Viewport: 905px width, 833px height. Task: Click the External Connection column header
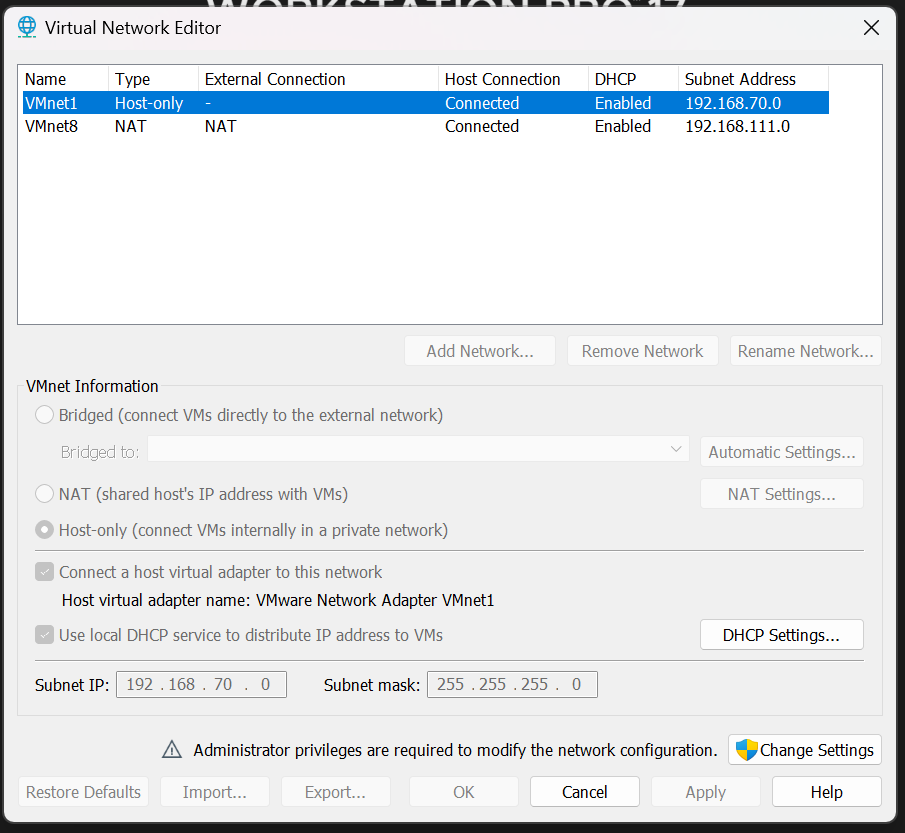(x=318, y=79)
